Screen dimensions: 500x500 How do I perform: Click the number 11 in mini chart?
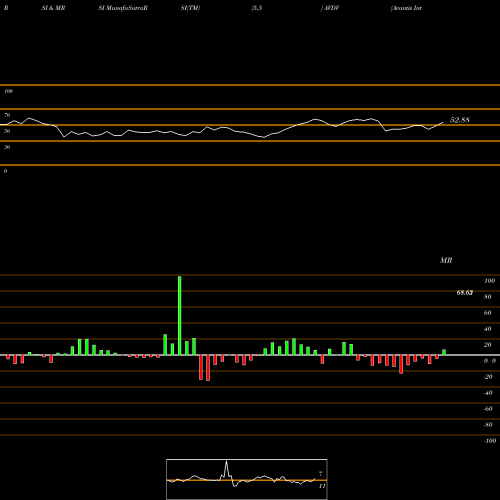point(322,486)
